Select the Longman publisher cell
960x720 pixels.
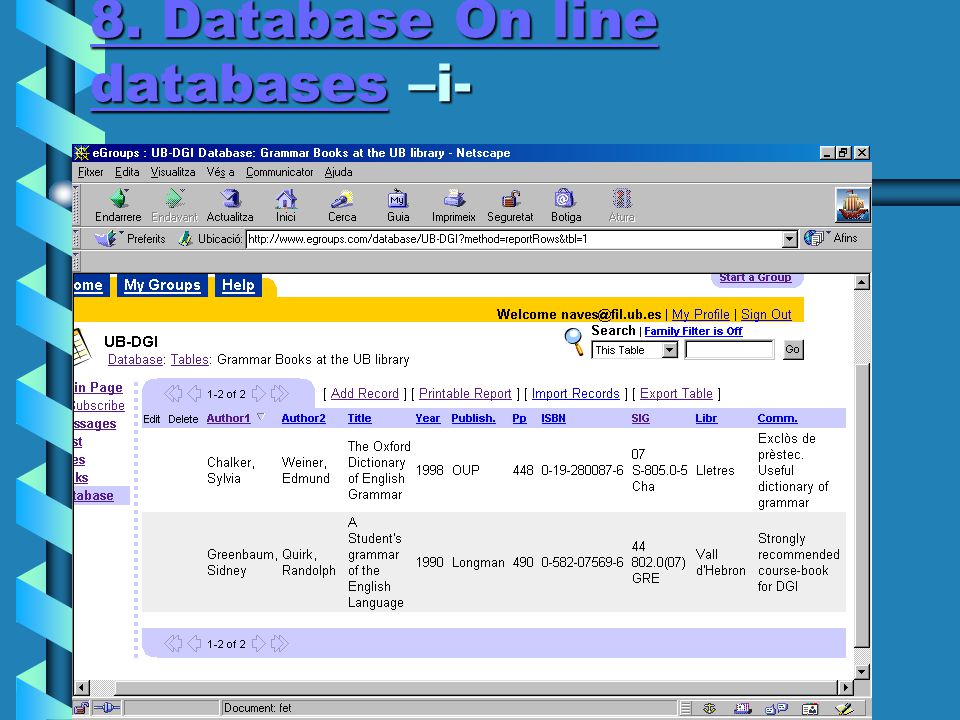[x=478, y=562]
